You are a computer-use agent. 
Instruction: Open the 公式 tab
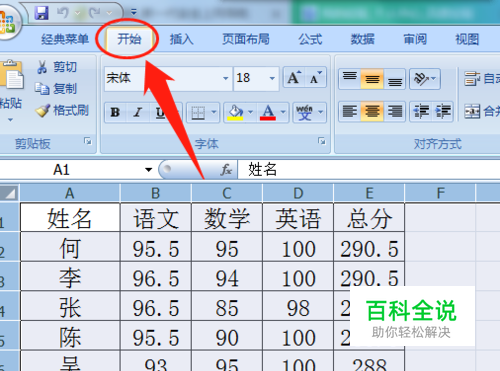pos(310,39)
